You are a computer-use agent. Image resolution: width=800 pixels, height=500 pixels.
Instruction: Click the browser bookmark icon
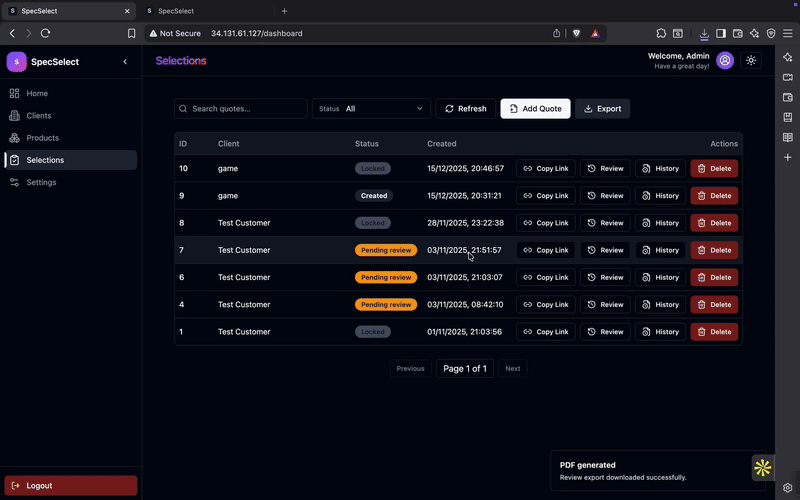131,33
